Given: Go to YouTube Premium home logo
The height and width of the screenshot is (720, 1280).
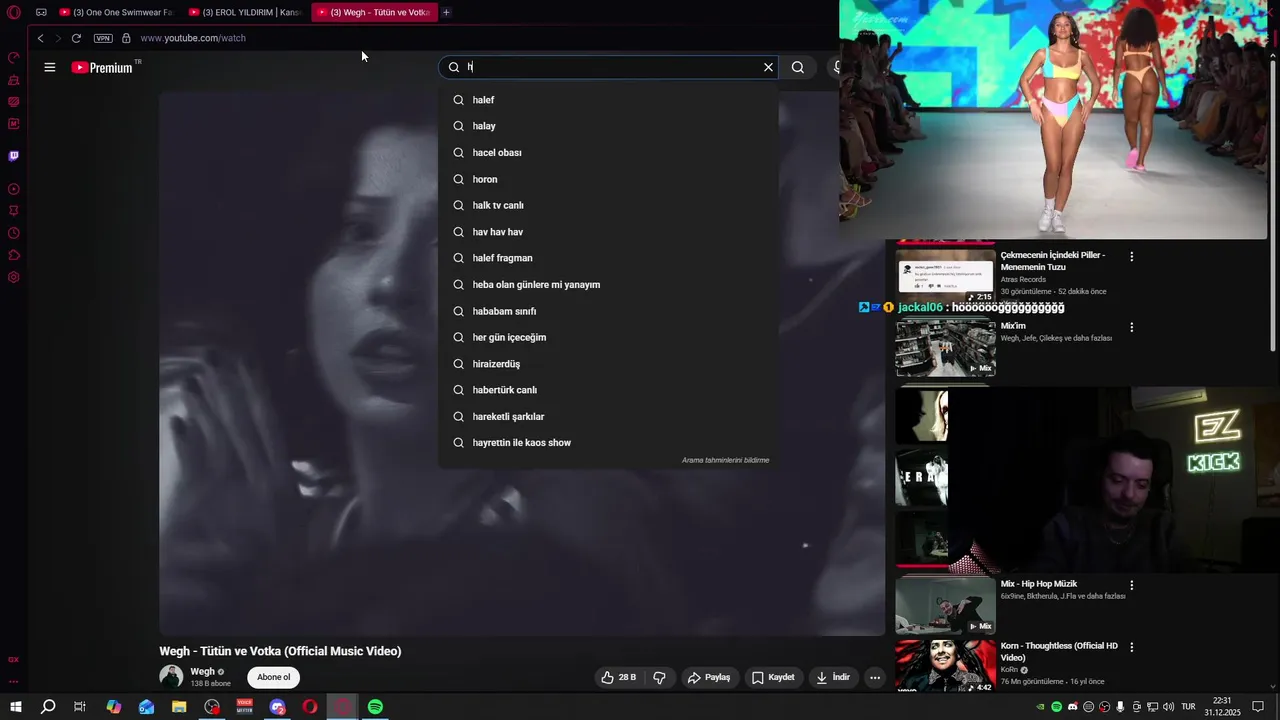Looking at the screenshot, I should tap(102, 67).
